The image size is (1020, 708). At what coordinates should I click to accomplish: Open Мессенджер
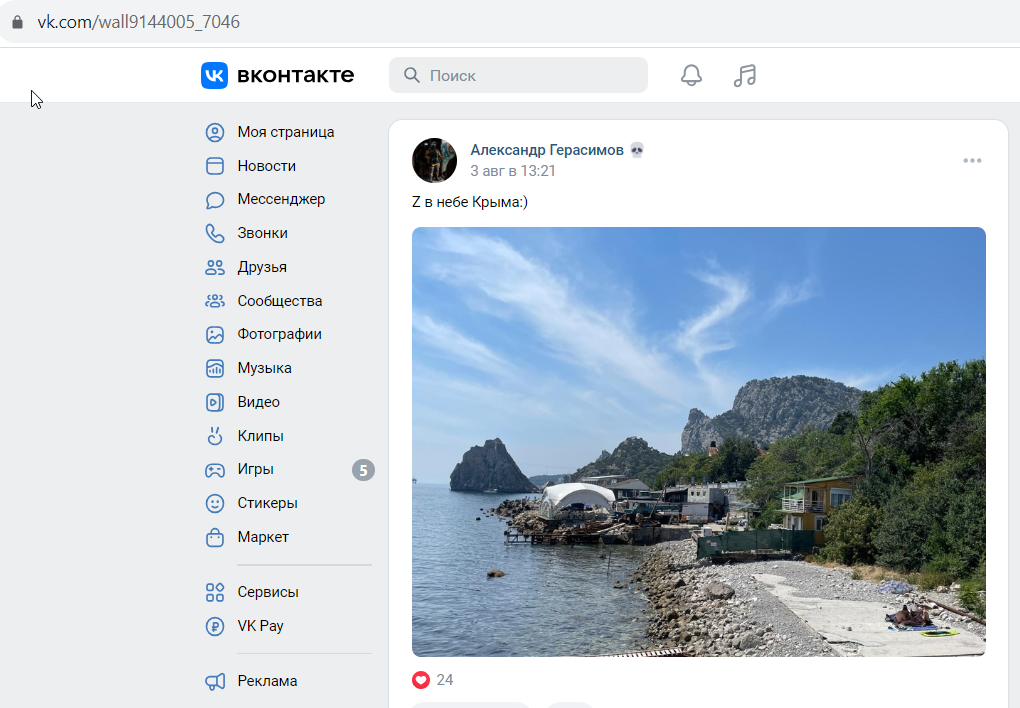281,199
